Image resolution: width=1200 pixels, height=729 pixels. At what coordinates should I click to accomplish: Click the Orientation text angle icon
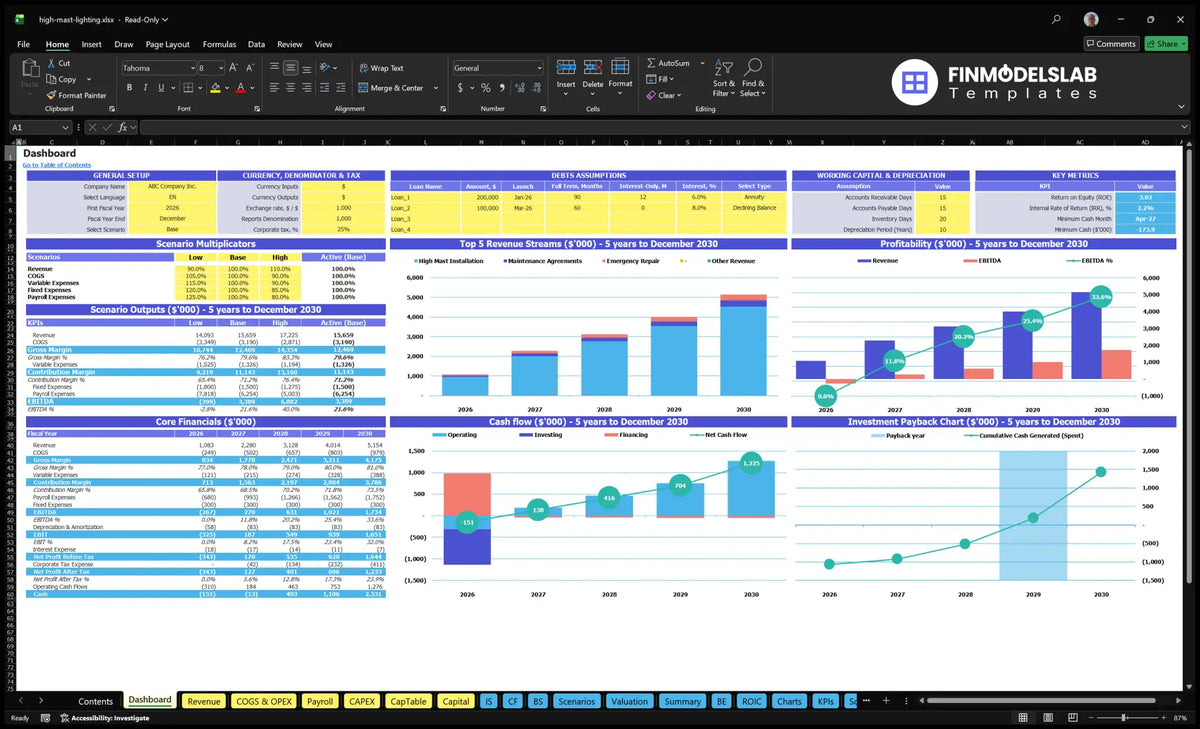point(326,68)
